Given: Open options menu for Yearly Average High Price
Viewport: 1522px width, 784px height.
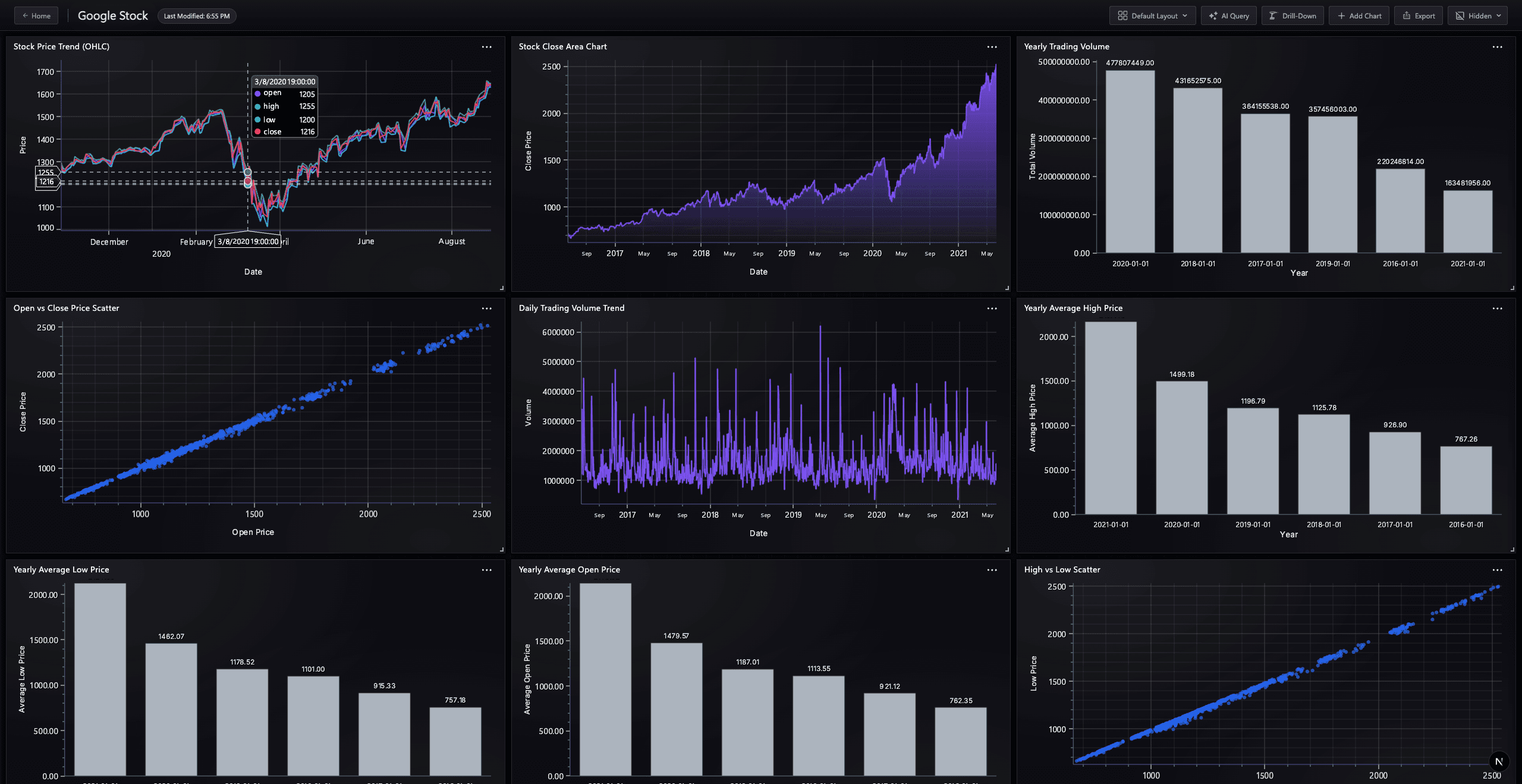Looking at the screenshot, I should [1498, 308].
